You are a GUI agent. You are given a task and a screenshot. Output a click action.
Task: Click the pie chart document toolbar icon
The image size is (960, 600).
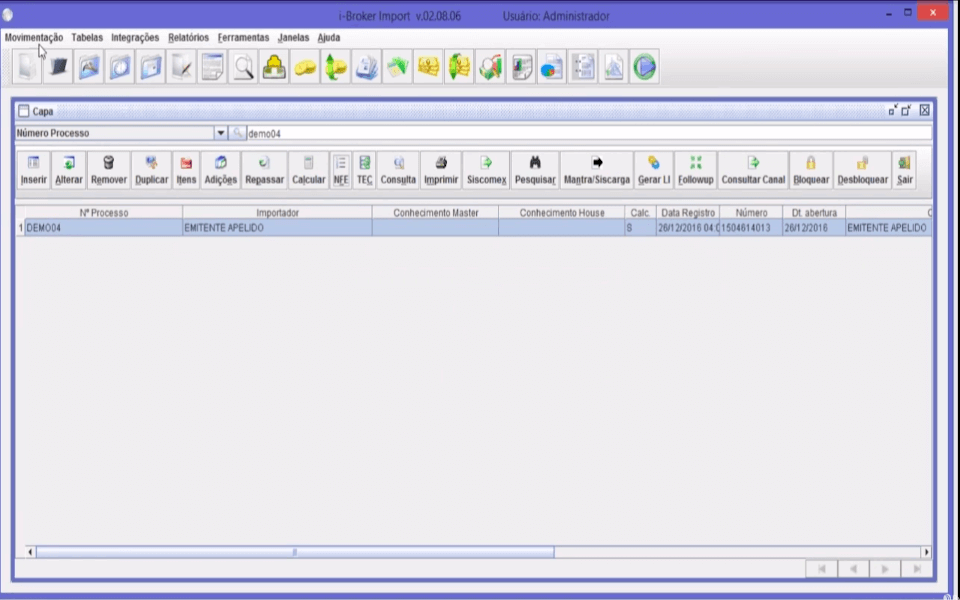point(552,66)
